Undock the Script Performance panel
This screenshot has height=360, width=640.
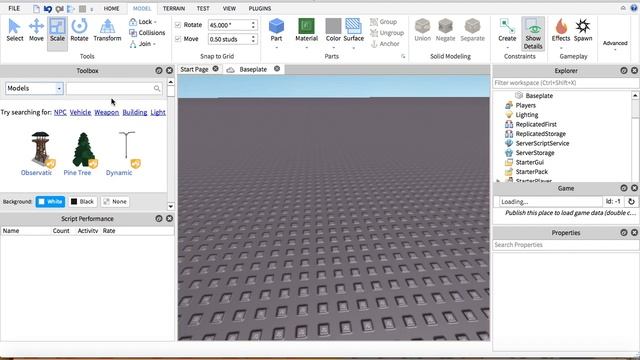coord(159,219)
